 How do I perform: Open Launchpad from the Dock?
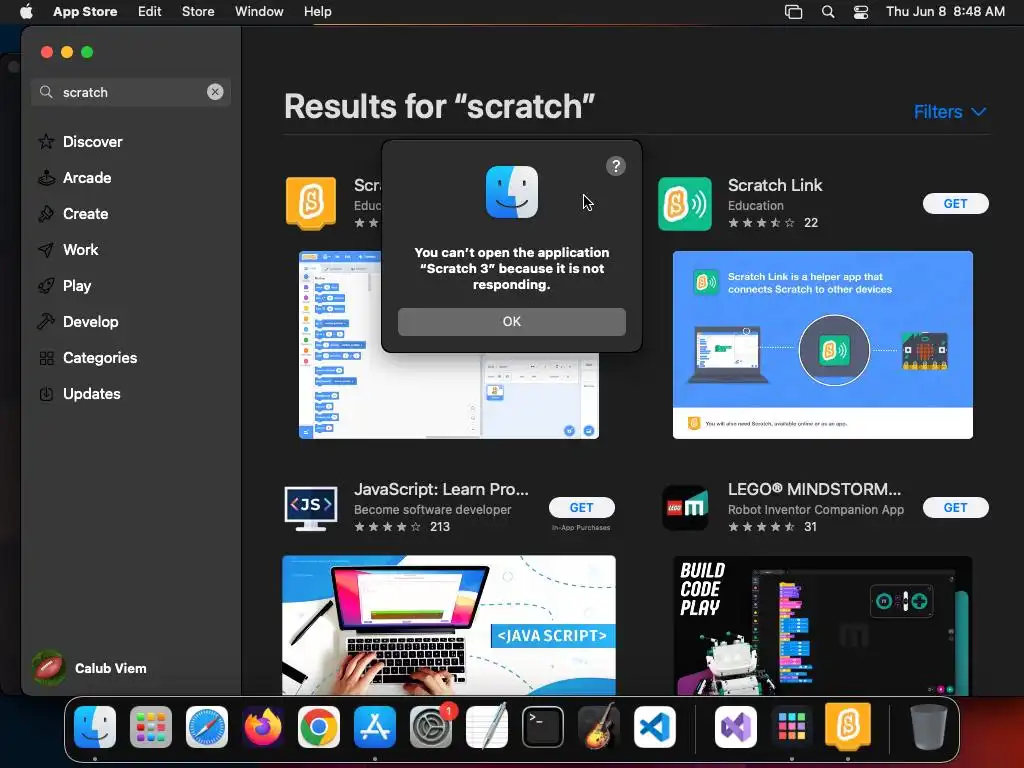[x=151, y=727]
